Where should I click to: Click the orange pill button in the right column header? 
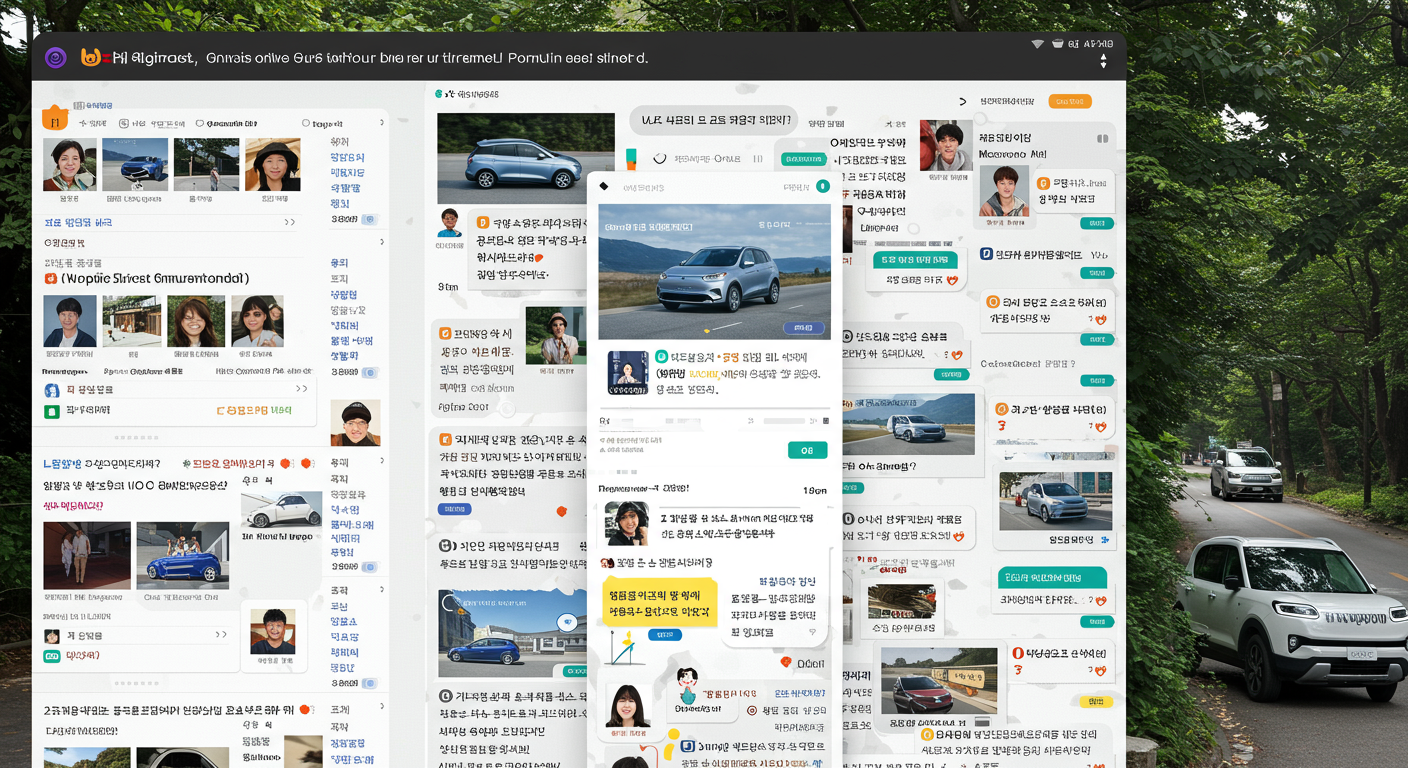point(1069,101)
